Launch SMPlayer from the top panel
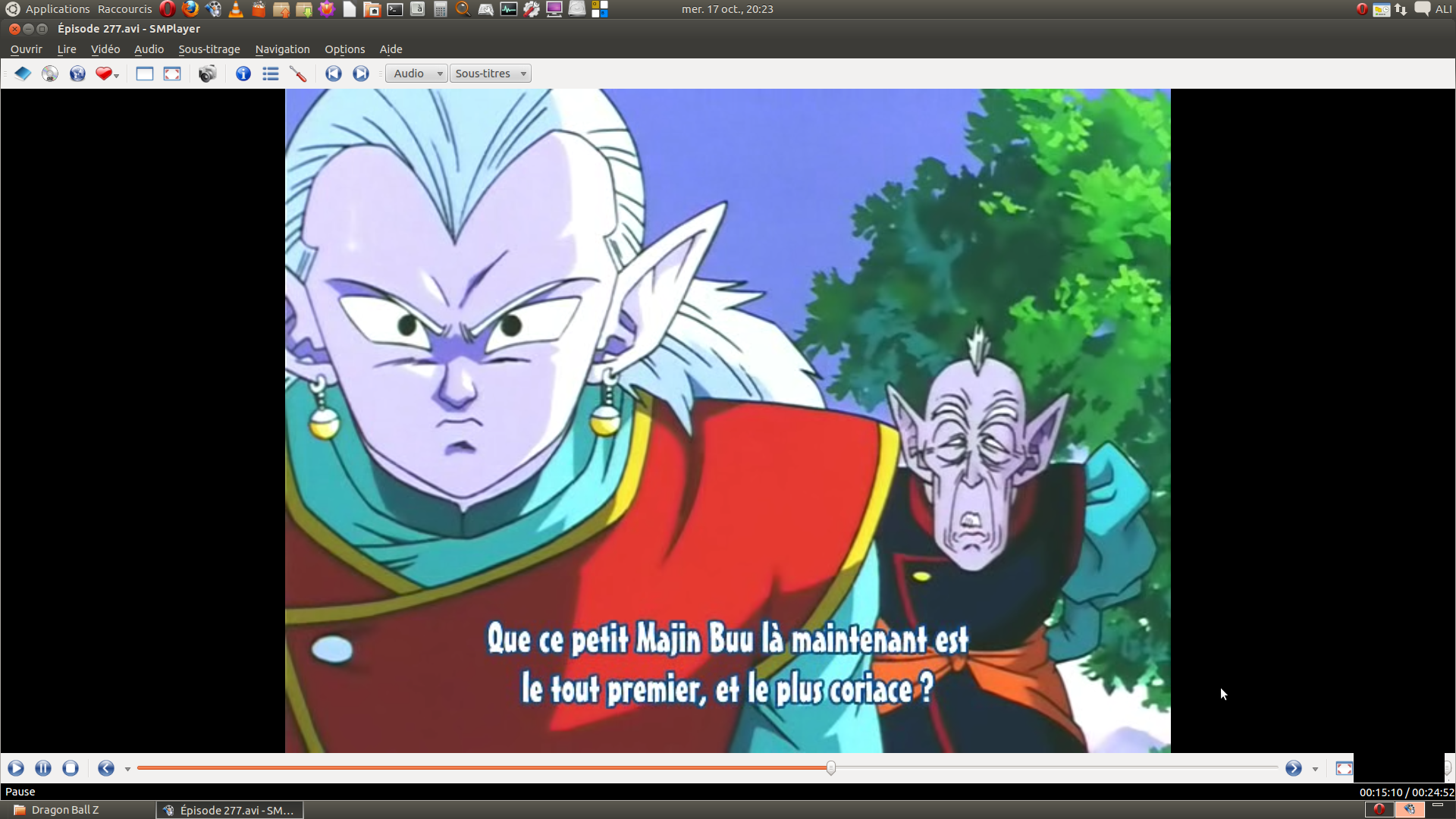The height and width of the screenshot is (819, 1456). [213, 9]
